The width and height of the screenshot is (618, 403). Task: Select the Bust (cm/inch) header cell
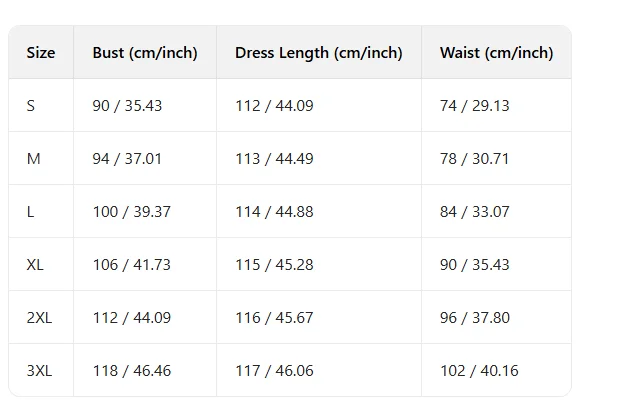145,53
